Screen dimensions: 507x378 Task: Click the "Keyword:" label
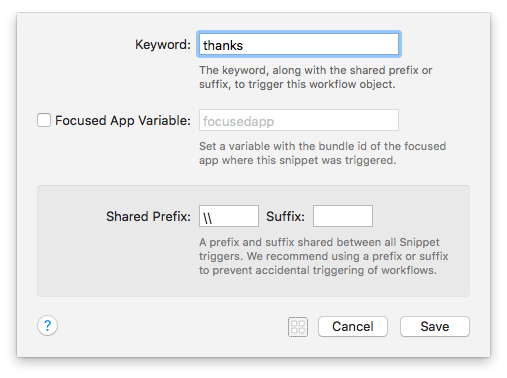[163, 44]
